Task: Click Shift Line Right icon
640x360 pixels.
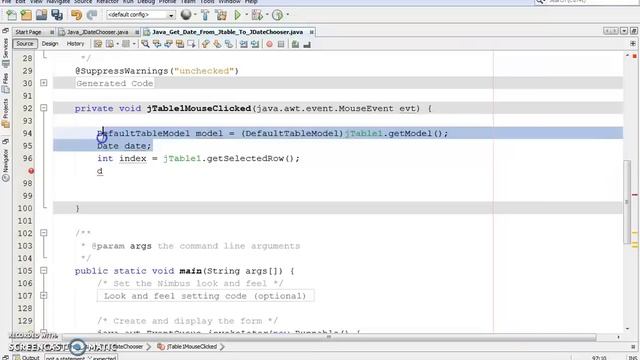Action: (x=255, y=44)
